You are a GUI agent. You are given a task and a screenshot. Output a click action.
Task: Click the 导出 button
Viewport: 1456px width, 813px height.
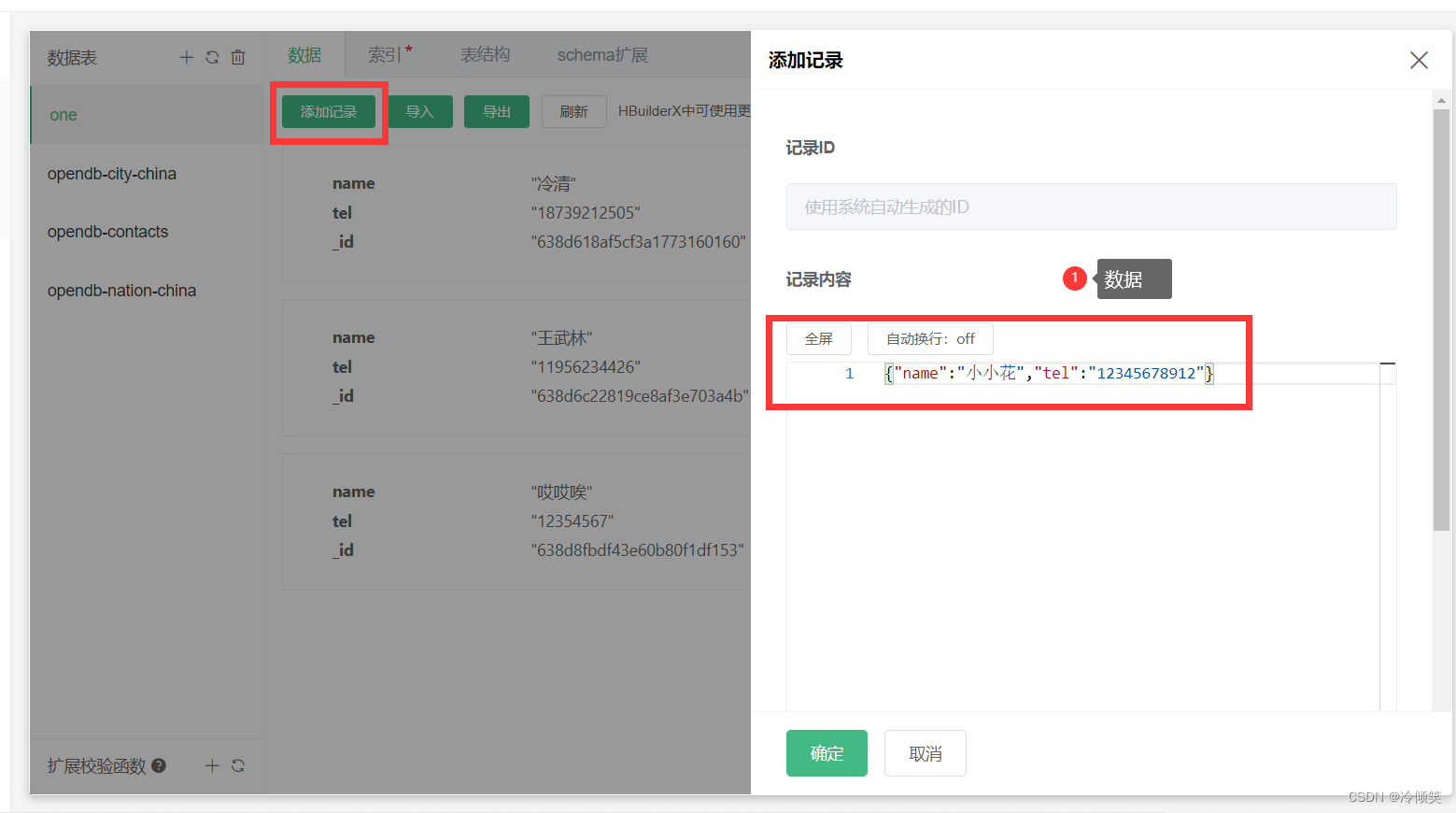(497, 111)
